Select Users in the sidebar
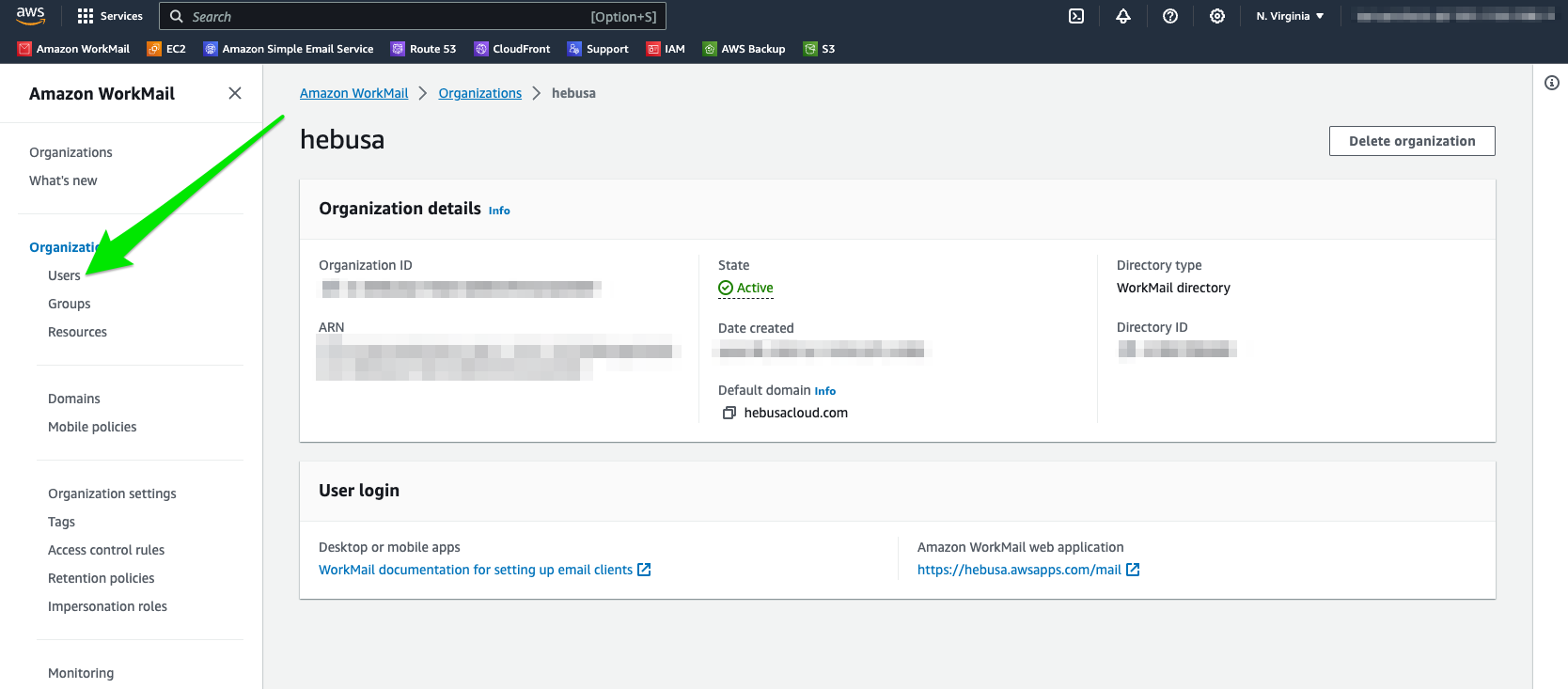 pos(64,275)
